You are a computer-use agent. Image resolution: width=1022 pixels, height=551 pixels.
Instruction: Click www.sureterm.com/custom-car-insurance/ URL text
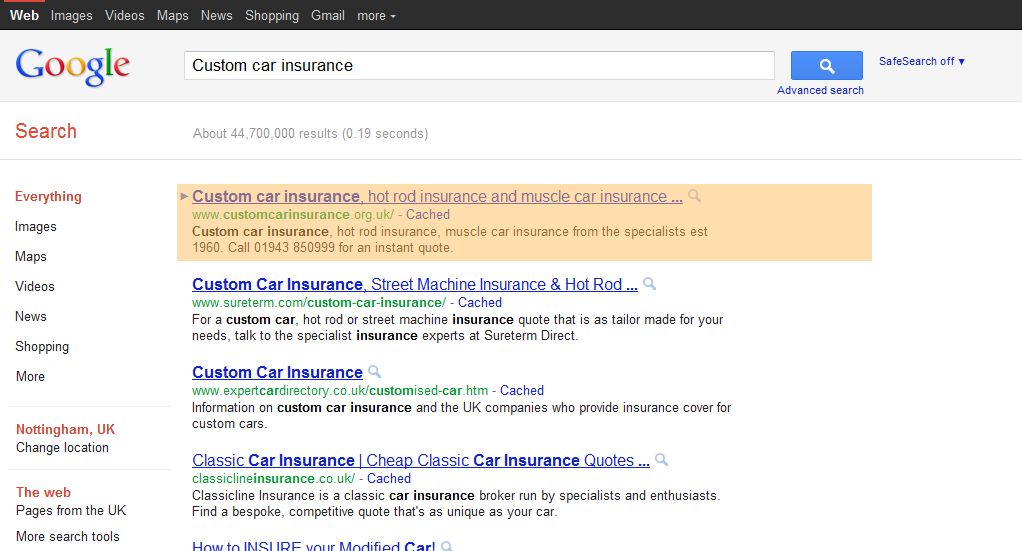pos(319,303)
